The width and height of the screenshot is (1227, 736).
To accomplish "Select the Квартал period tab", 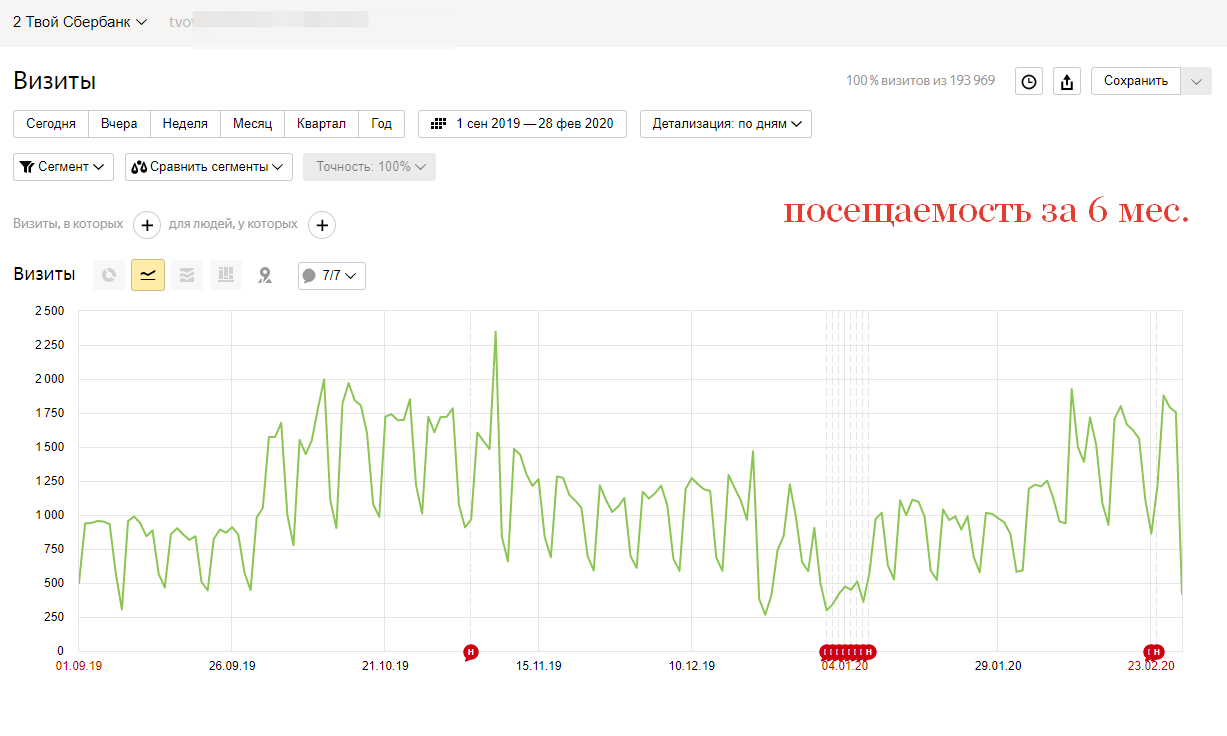I will click(x=322, y=124).
